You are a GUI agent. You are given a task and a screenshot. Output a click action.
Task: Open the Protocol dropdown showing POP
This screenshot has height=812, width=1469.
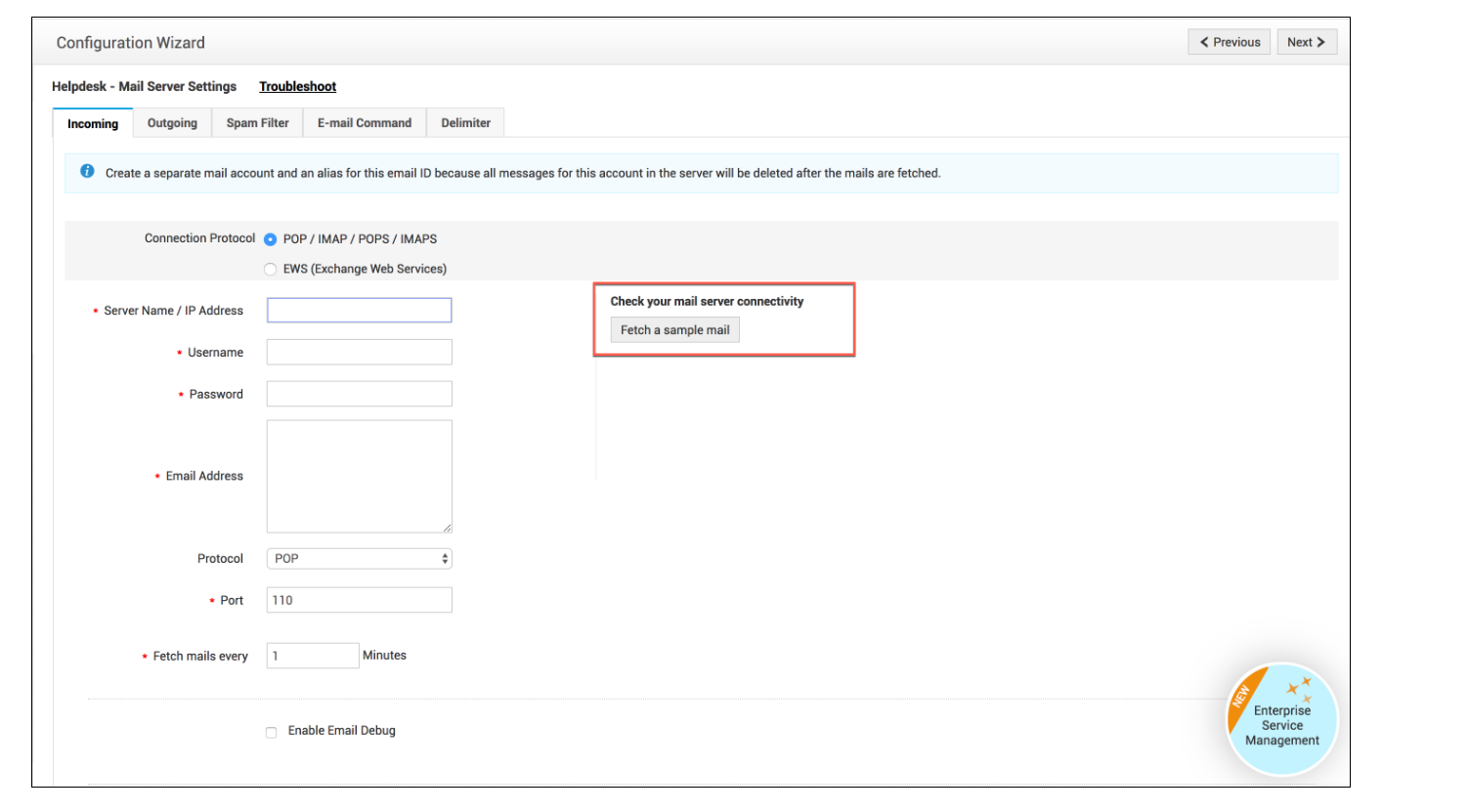coord(359,559)
